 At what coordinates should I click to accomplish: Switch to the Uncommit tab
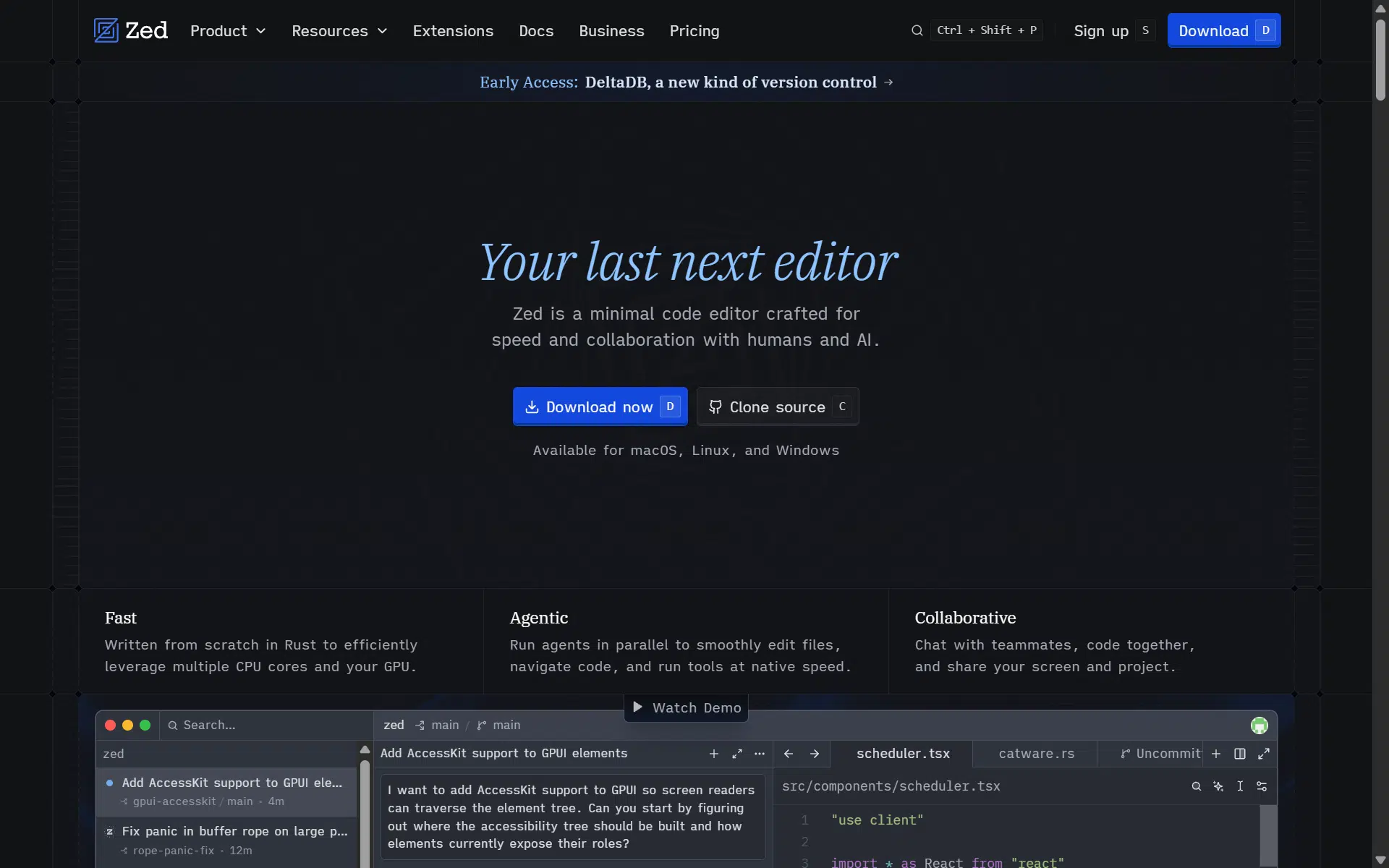click(1150, 754)
